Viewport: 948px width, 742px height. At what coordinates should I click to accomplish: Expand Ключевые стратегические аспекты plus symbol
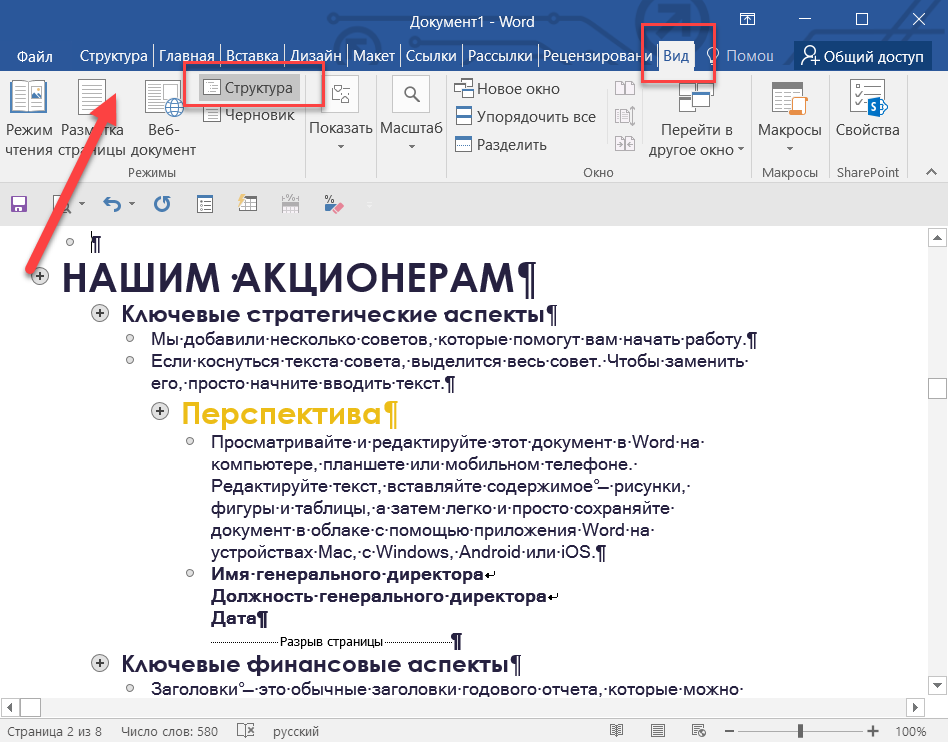pyautogui.click(x=100, y=313)
